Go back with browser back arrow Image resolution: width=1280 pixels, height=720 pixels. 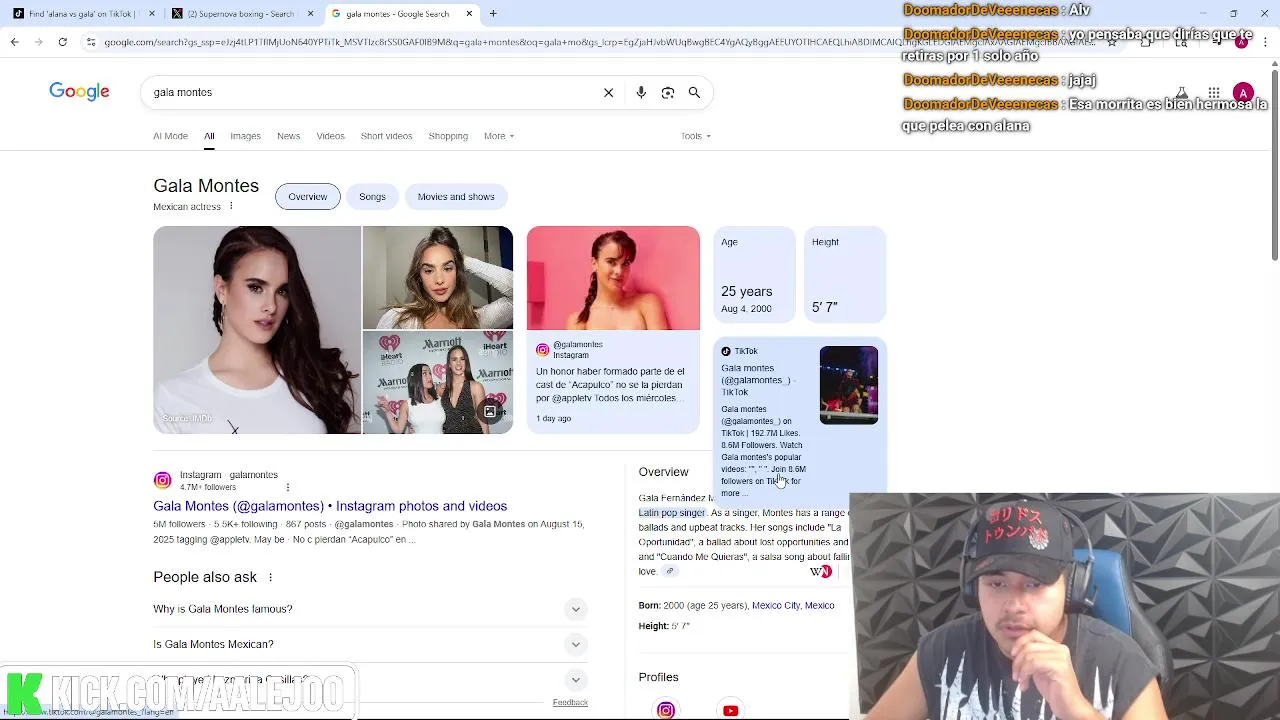14,42
